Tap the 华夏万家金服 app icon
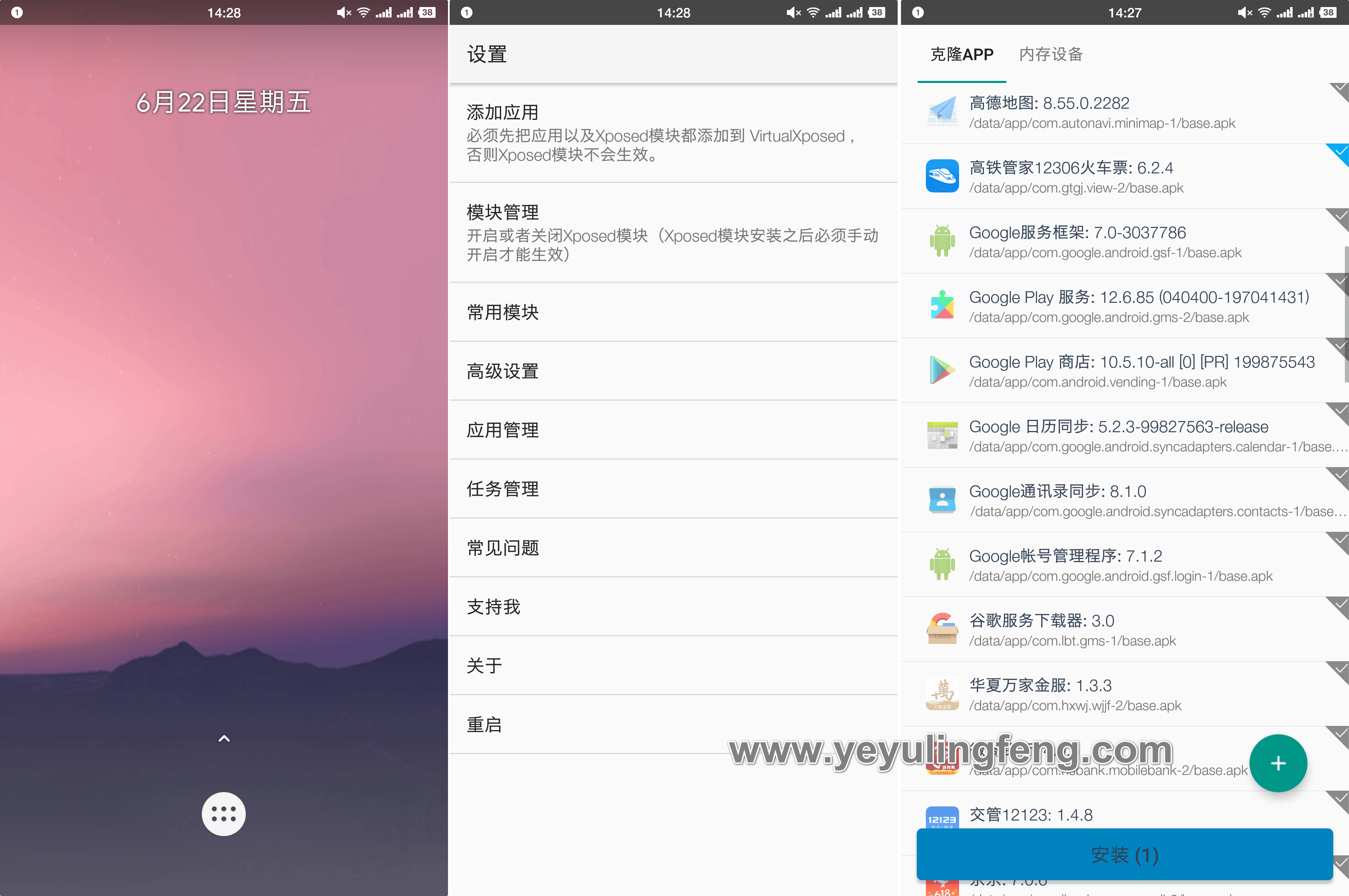Viewport: 1349px width, 896px height. click(x=942, y=694)
